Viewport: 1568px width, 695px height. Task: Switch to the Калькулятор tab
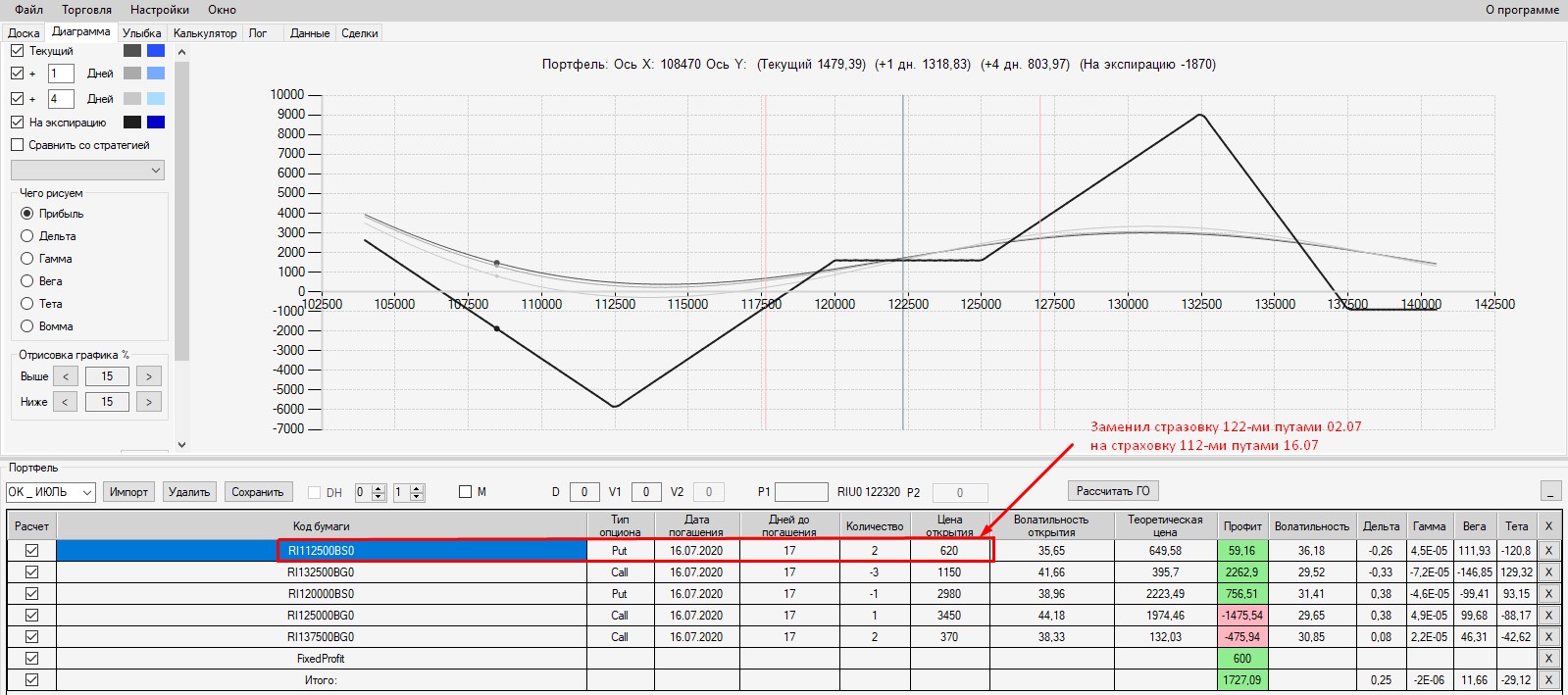coord(205,33)
